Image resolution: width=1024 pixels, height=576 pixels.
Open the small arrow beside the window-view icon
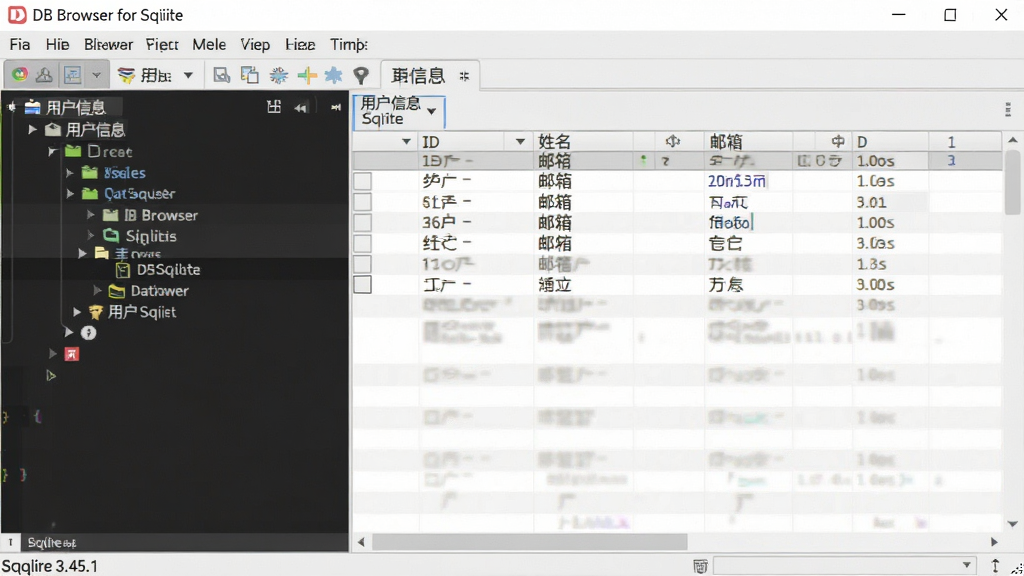pos(97,75)
